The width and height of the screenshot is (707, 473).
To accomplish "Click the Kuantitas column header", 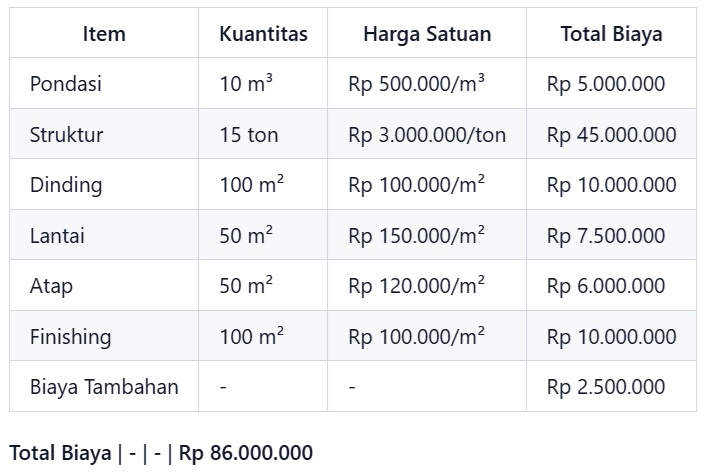I will [x=263, y=34].
